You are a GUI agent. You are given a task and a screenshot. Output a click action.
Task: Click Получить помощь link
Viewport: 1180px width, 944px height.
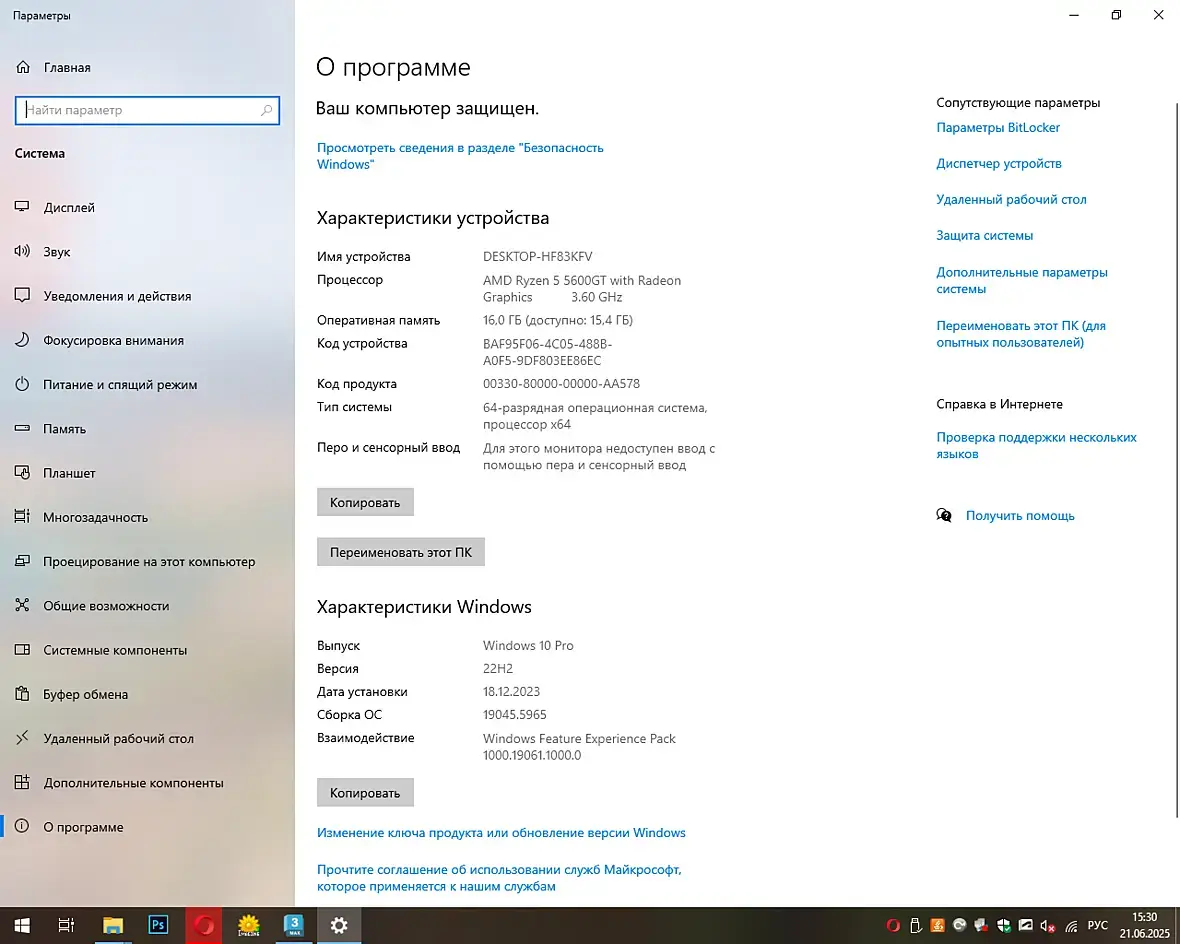(1020, 516)
